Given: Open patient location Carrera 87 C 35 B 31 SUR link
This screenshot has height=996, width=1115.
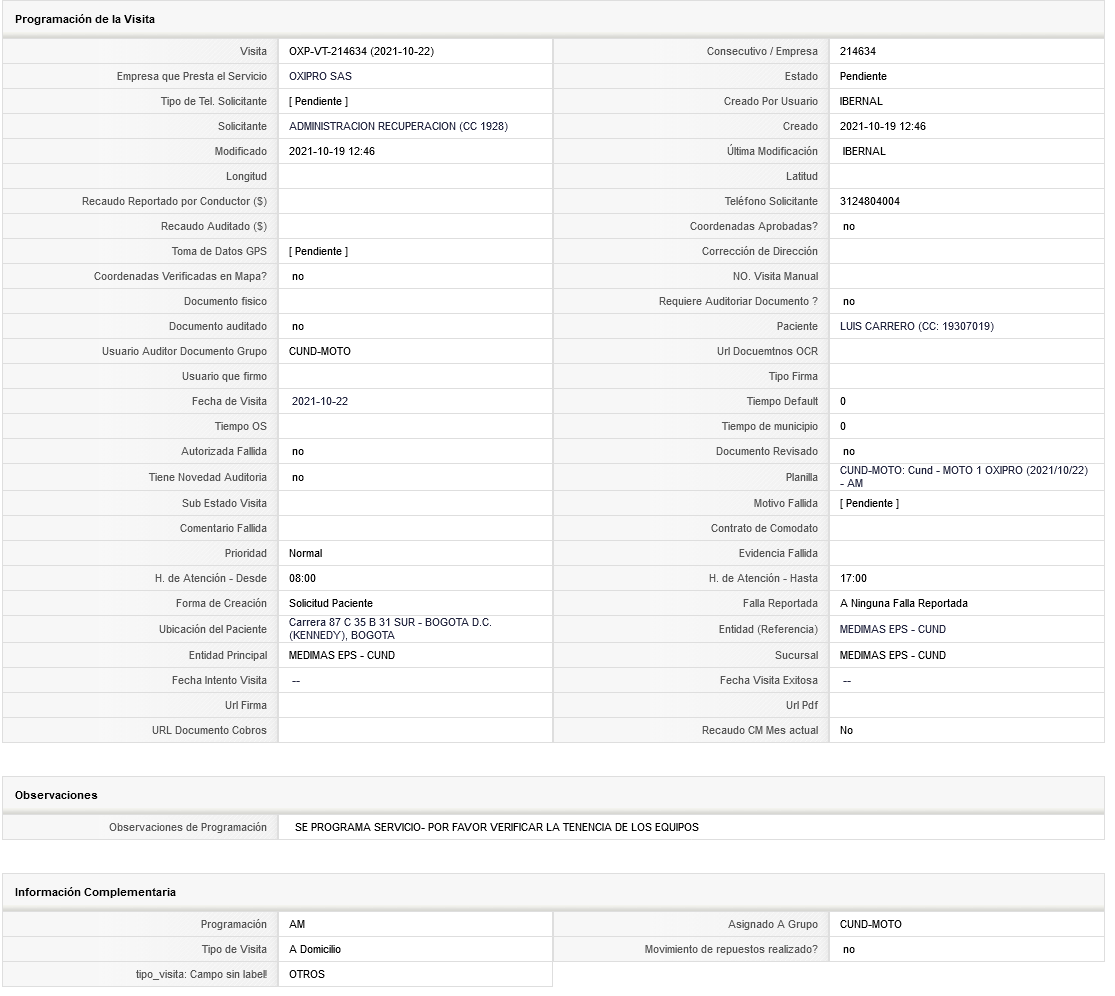Looking at the screenshot, I should 390,629.
